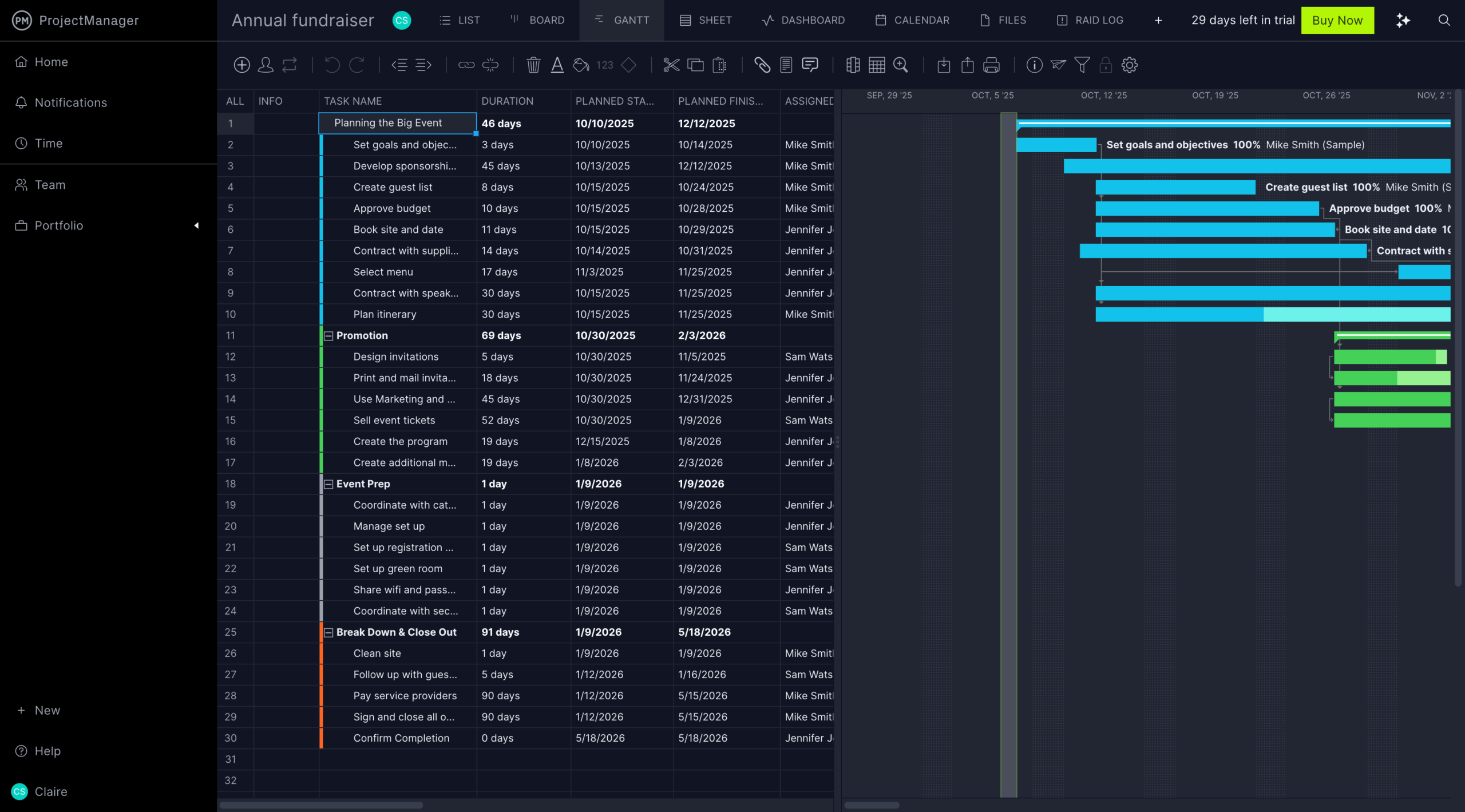
Task: Lock the sheet with the padlock toggle
Action: [1105, 65]
